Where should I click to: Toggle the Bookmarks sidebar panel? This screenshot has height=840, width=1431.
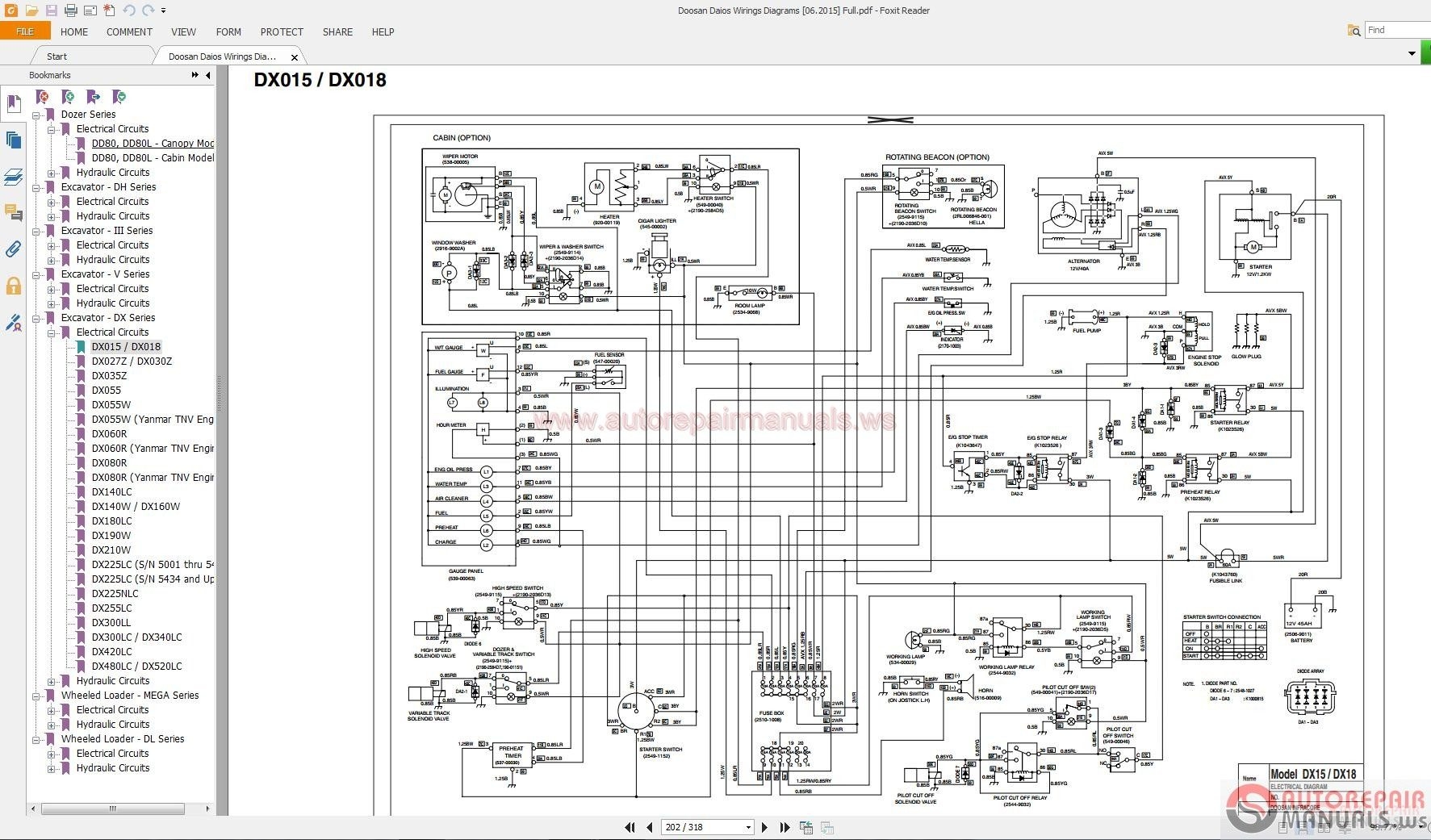pyautogui.click(x=14, y=103)
